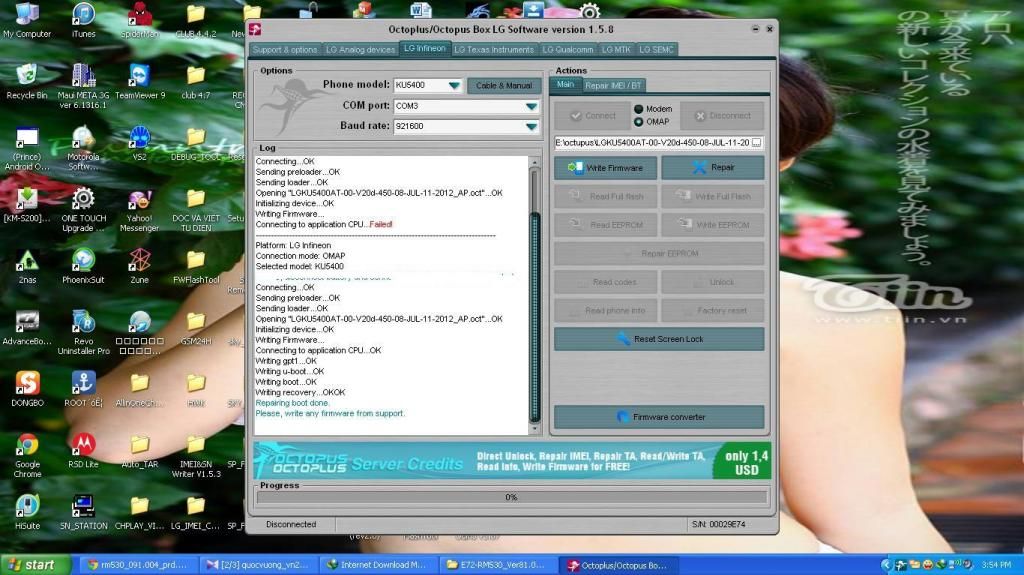Open the Firmware converter button
This screenshot has width=1024, height=575.
tap(659, 417)
